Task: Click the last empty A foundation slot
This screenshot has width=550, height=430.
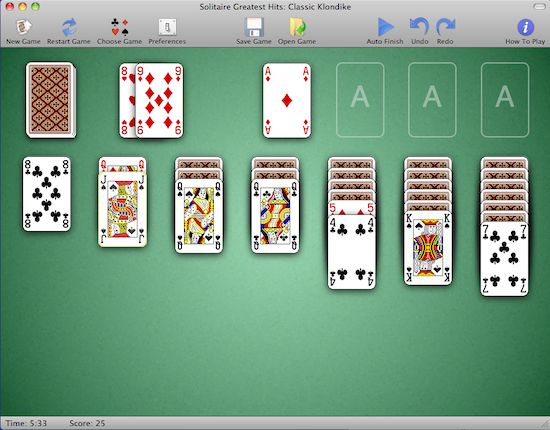Action: [x=505, y=100]
